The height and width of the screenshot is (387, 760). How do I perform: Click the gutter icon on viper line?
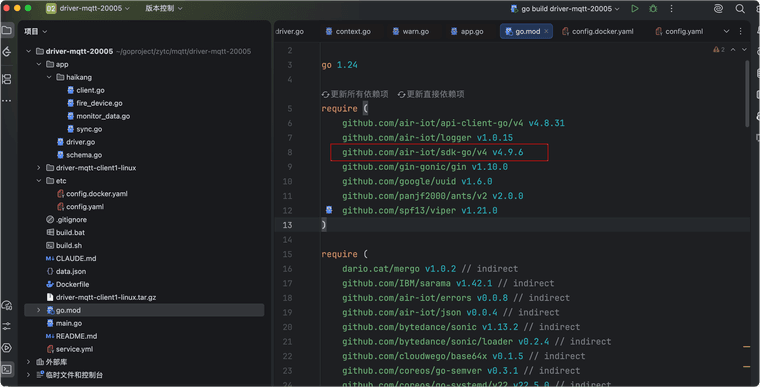[x=329, y=210]
